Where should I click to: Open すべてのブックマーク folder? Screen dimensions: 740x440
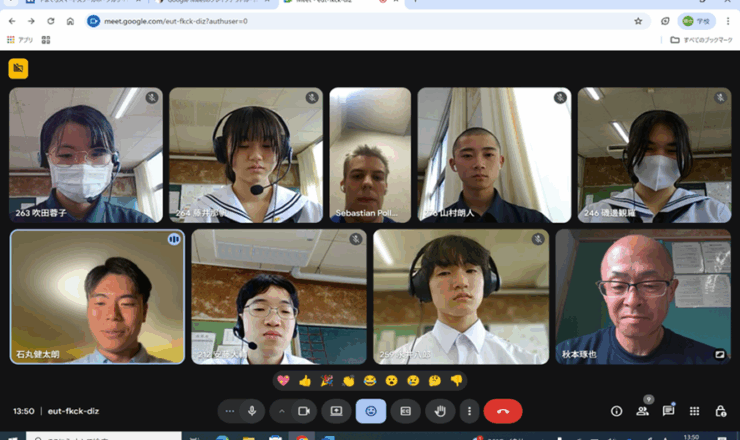[x=701, y=40]
